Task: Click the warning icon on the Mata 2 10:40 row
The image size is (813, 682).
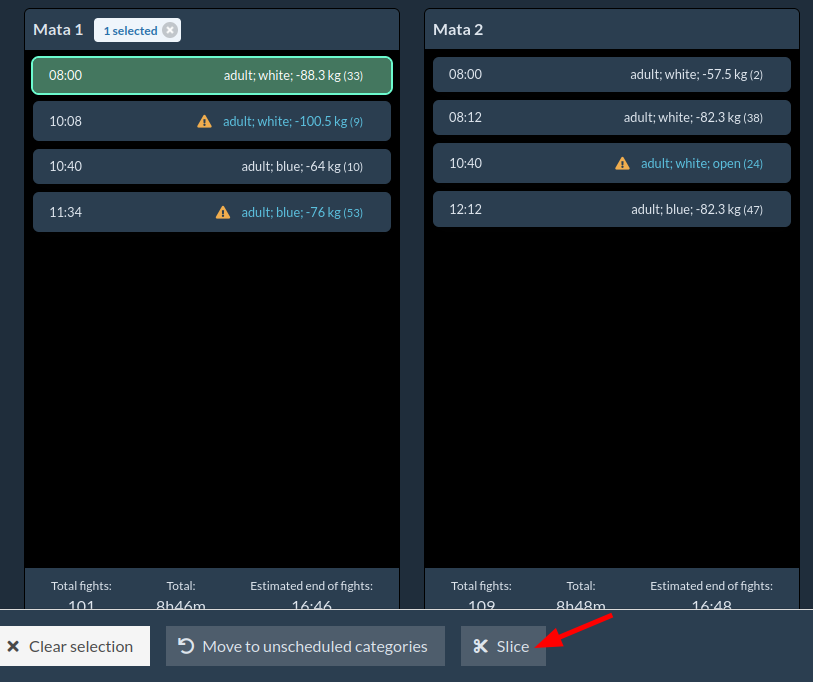Action: (x=622, y=163)
